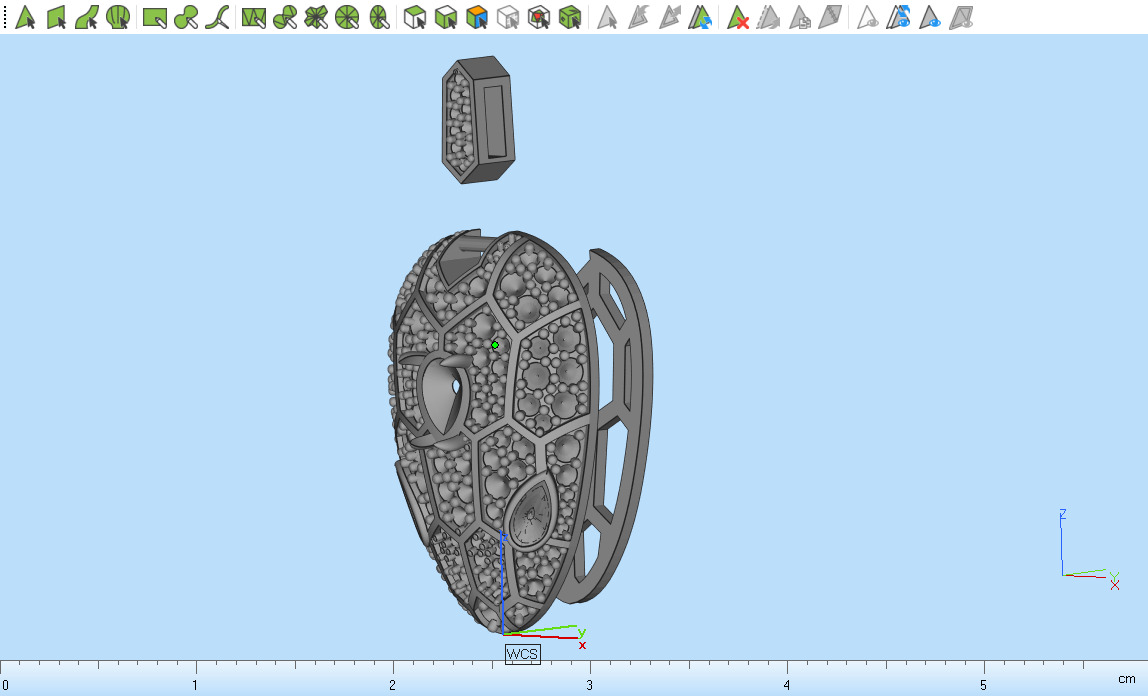Click the ruler's cm unit label
Screen dimensions: 1148x696
point(1127,679)
